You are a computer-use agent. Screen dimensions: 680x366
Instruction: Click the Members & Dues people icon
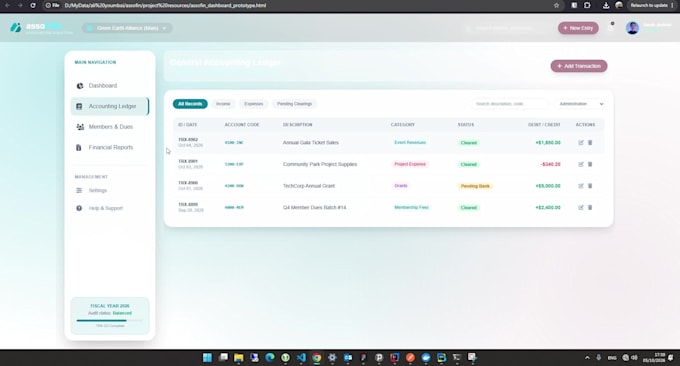tap(80, 127)
